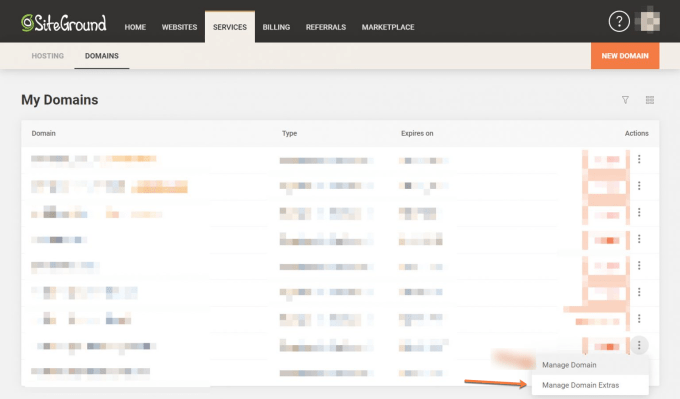Choose Manage Domain from the menu
This screenshot has width=680, height=399.
[x=590, y=365]
